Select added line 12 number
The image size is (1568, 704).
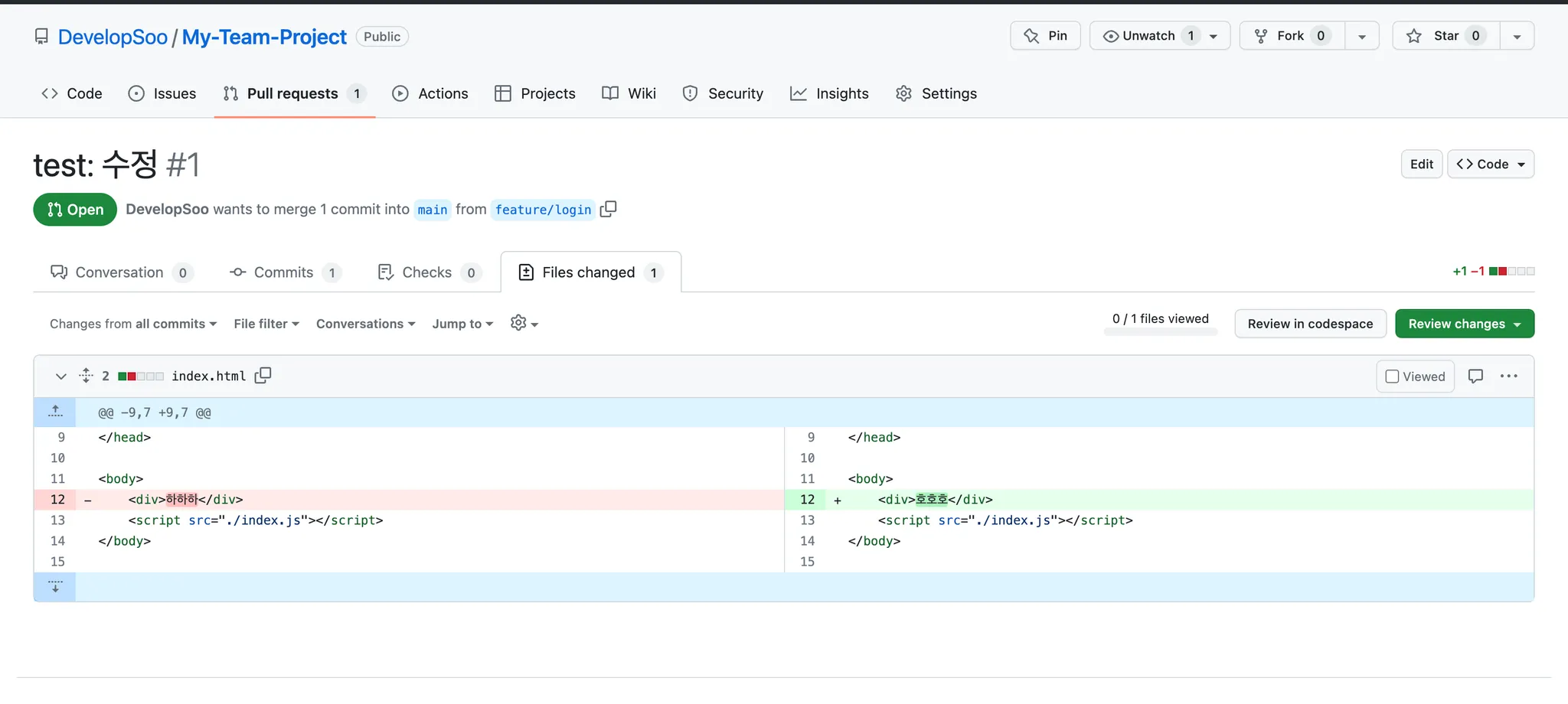point(807,500)
